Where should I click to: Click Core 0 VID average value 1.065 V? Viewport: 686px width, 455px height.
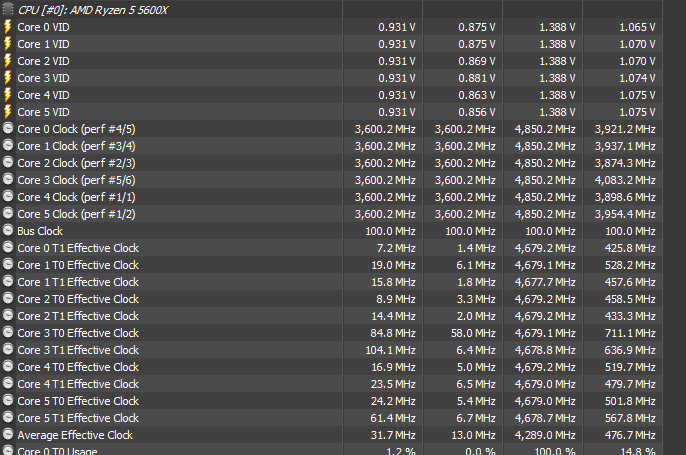(637, 27)
